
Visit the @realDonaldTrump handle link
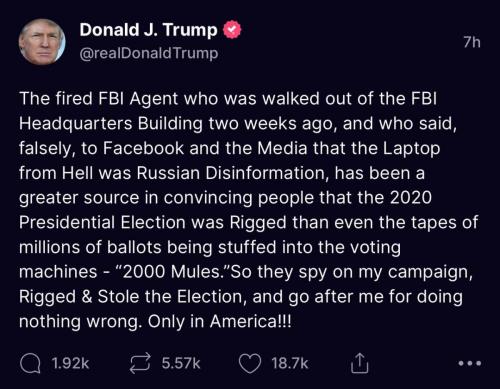[149, 53]
